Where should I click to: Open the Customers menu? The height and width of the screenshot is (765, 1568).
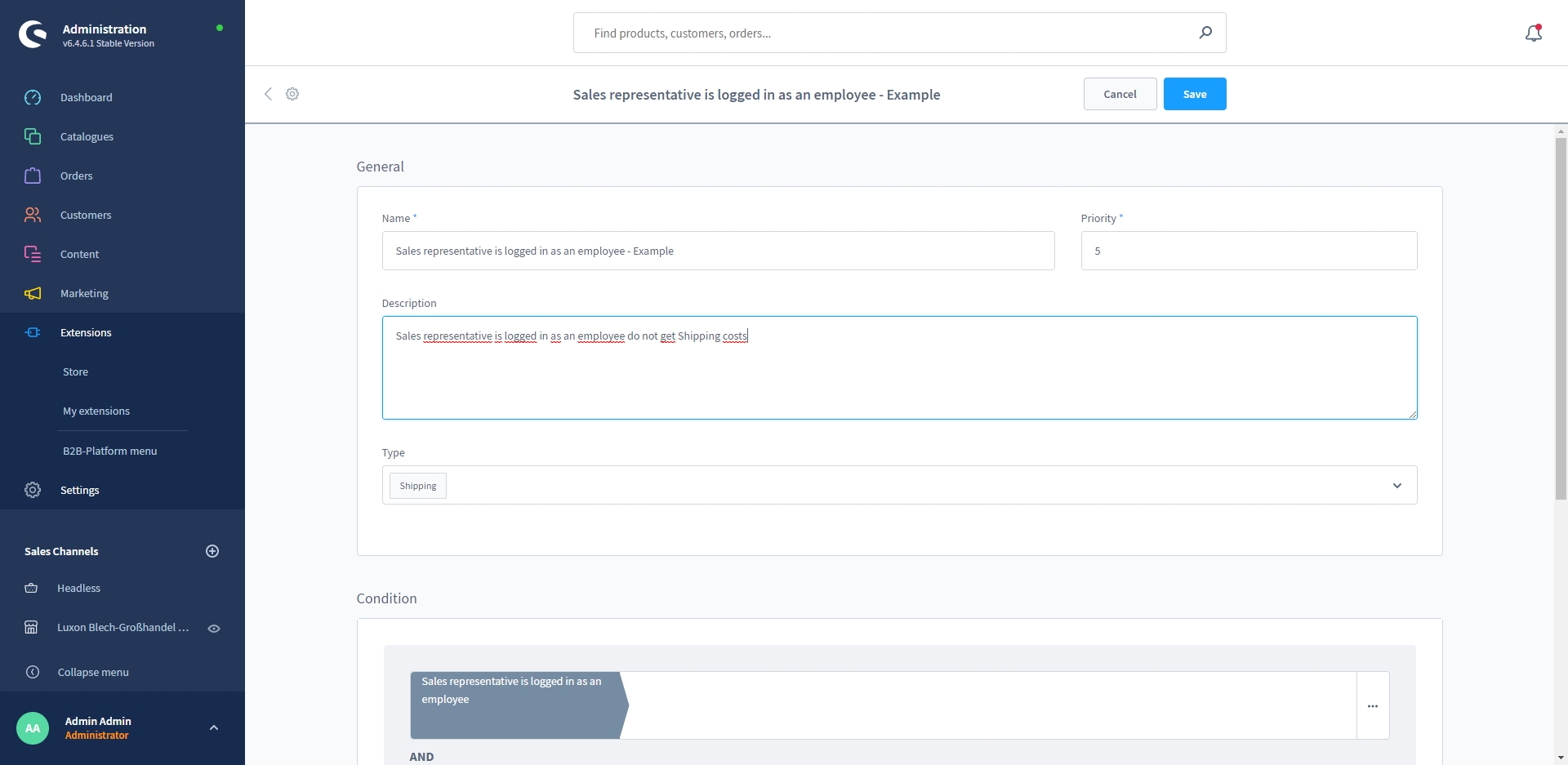(x=86, y=215)
